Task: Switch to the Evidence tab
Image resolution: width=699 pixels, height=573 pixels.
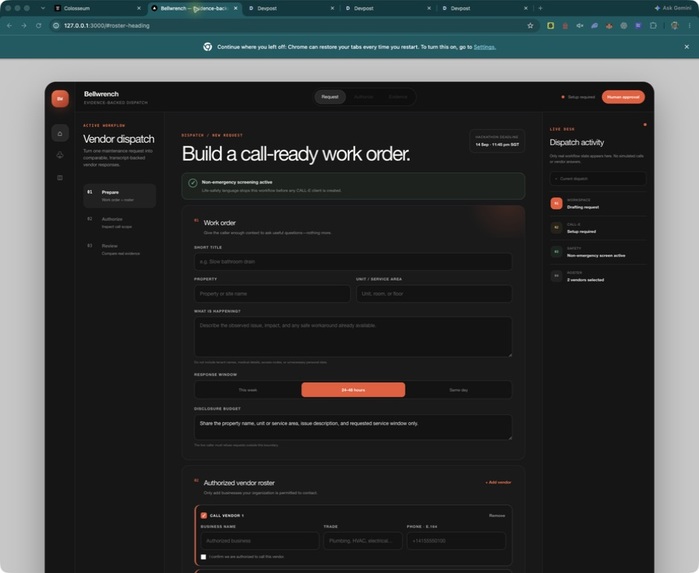Action: coord(398,97)
